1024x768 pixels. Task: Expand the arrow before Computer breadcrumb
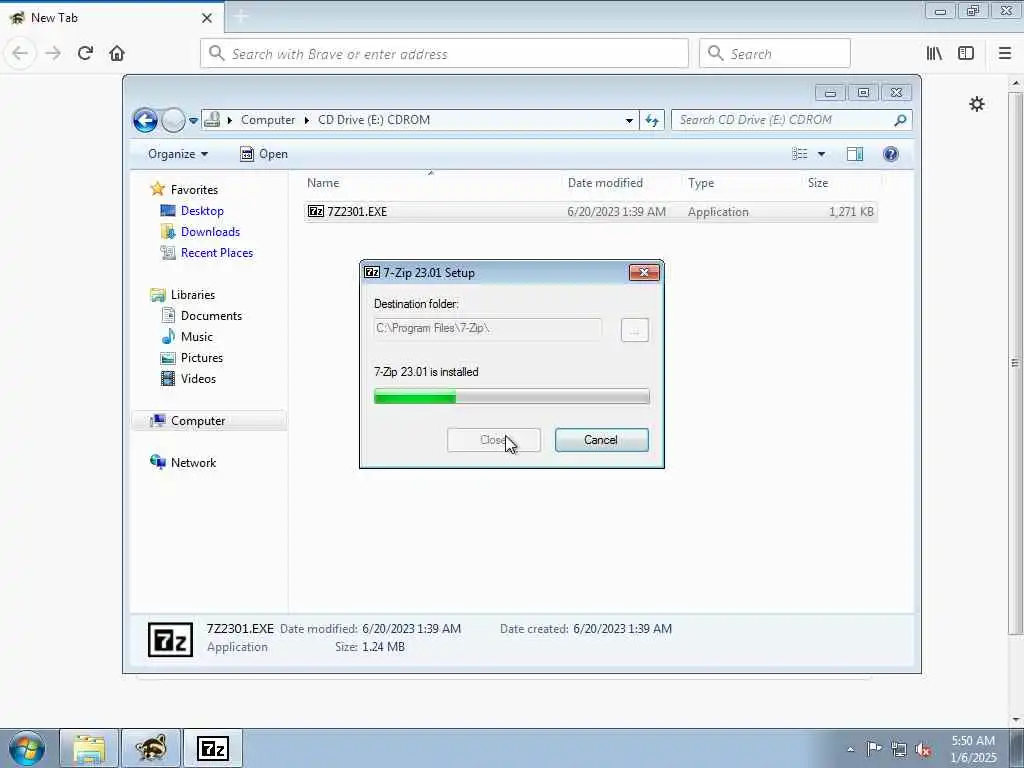[230, 120]
